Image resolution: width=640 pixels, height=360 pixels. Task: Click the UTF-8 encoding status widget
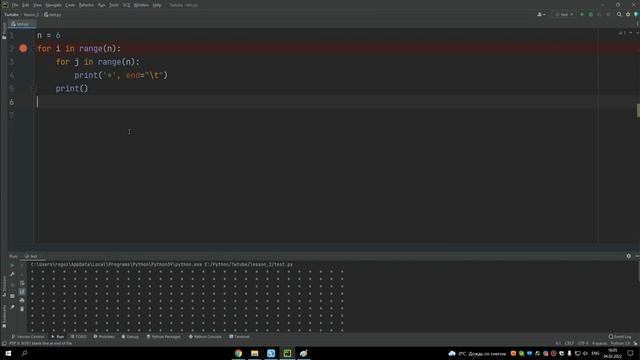(x=583, y=344)
